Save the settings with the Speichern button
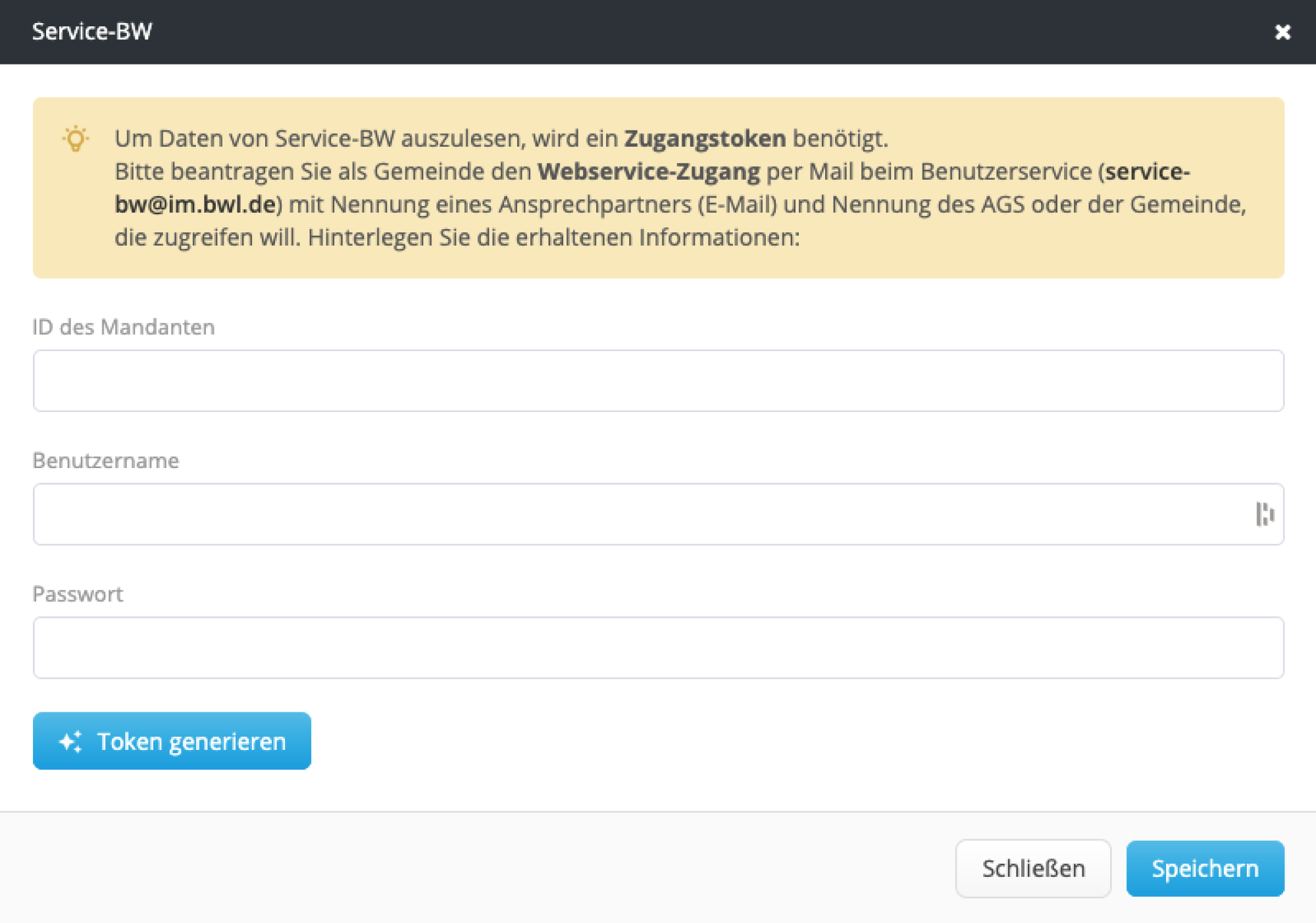Screen dimensions: 1316x923 tap(1205, 868)
